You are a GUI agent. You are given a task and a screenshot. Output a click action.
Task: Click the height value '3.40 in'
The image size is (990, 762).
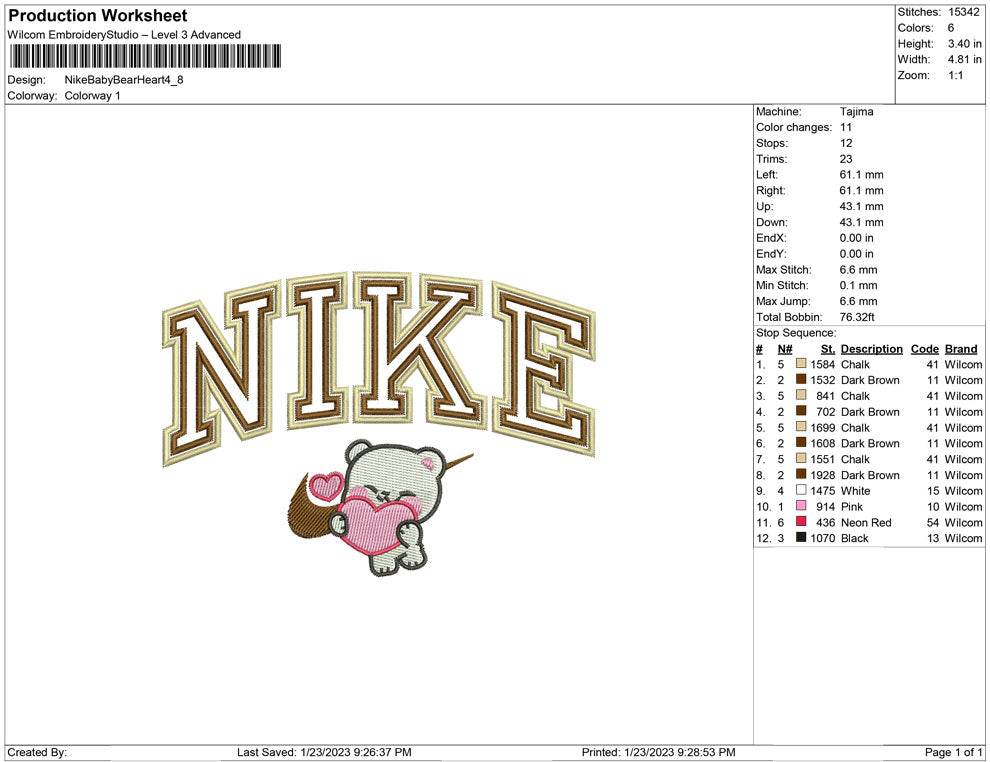964,44
